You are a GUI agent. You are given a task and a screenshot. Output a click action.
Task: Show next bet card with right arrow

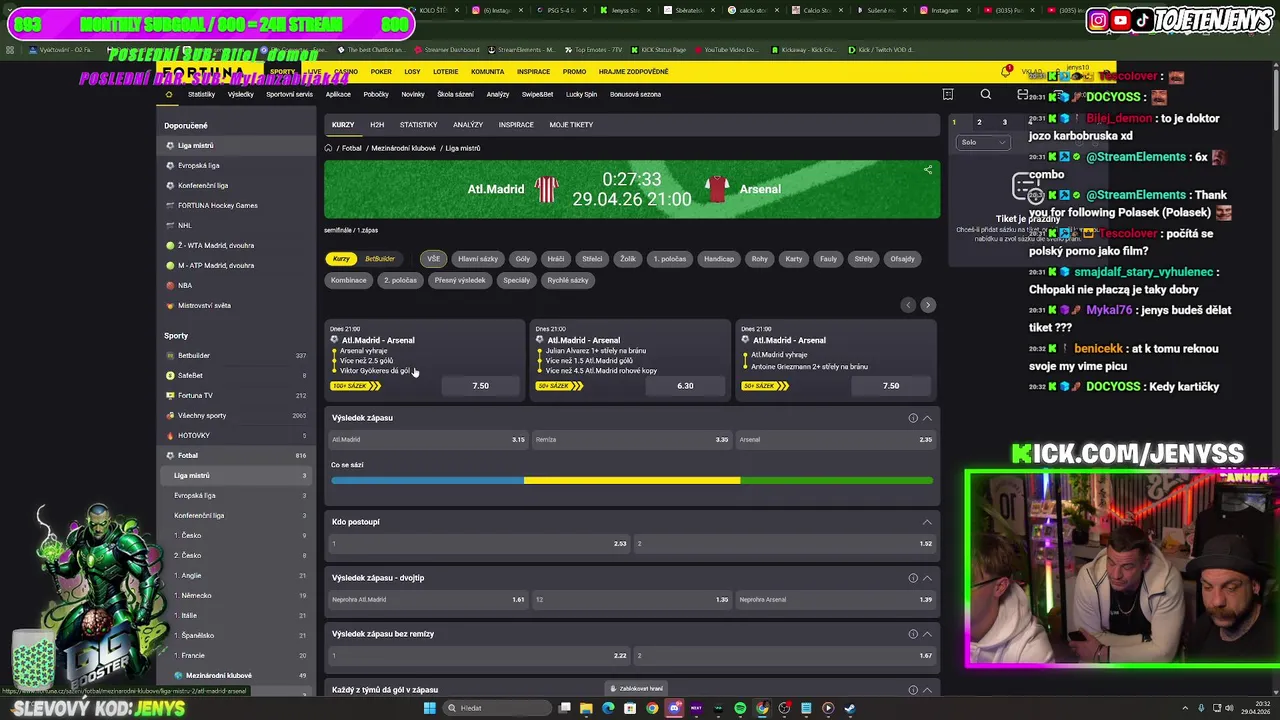click(928, 305)
